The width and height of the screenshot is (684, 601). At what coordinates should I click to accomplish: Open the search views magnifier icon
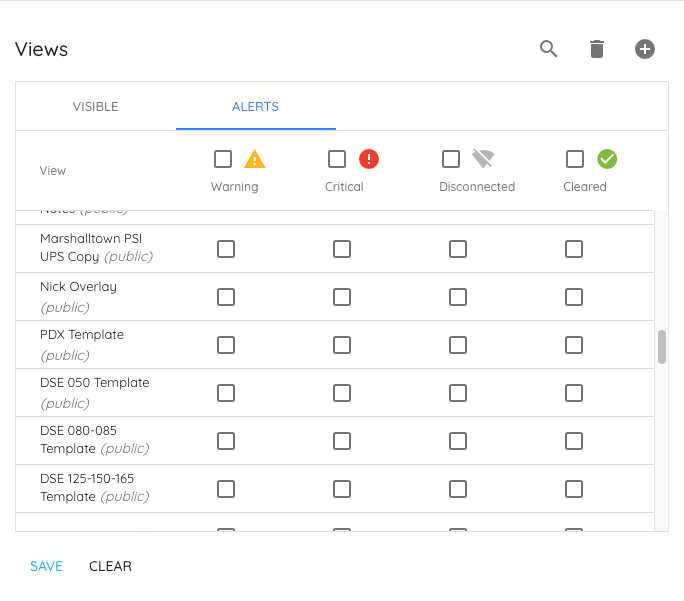coord(548,49)
